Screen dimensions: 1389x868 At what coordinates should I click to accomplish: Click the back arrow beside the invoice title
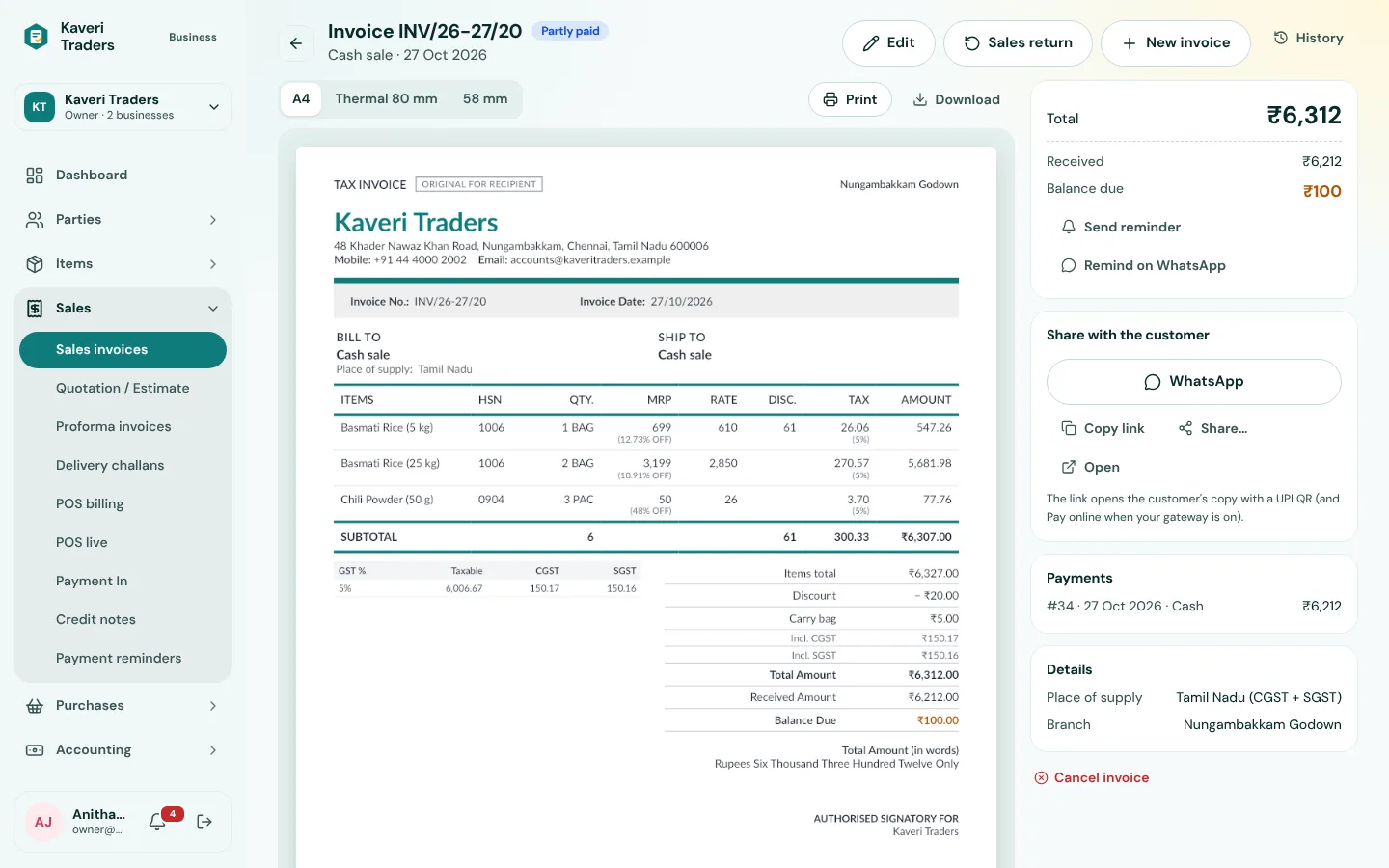coord(296,43)
